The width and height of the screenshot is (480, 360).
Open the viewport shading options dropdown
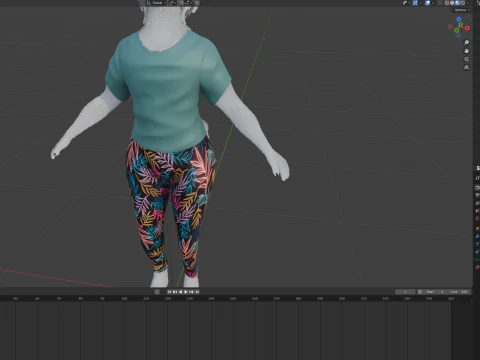[468, 3]
